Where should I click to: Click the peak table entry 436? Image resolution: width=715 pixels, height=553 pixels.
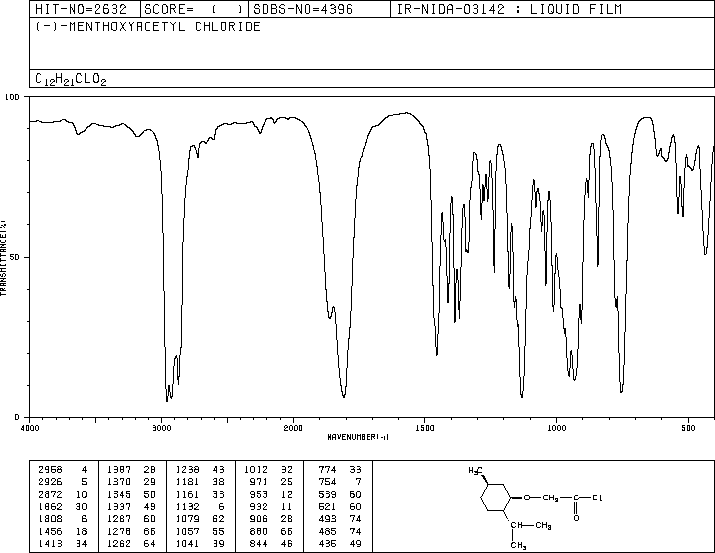[327, 544]
